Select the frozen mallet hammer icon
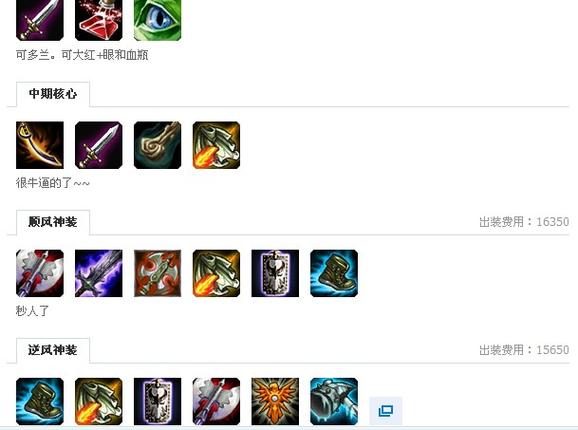The width and height of the screenshot is (578, 430). (x=334, y=402)
